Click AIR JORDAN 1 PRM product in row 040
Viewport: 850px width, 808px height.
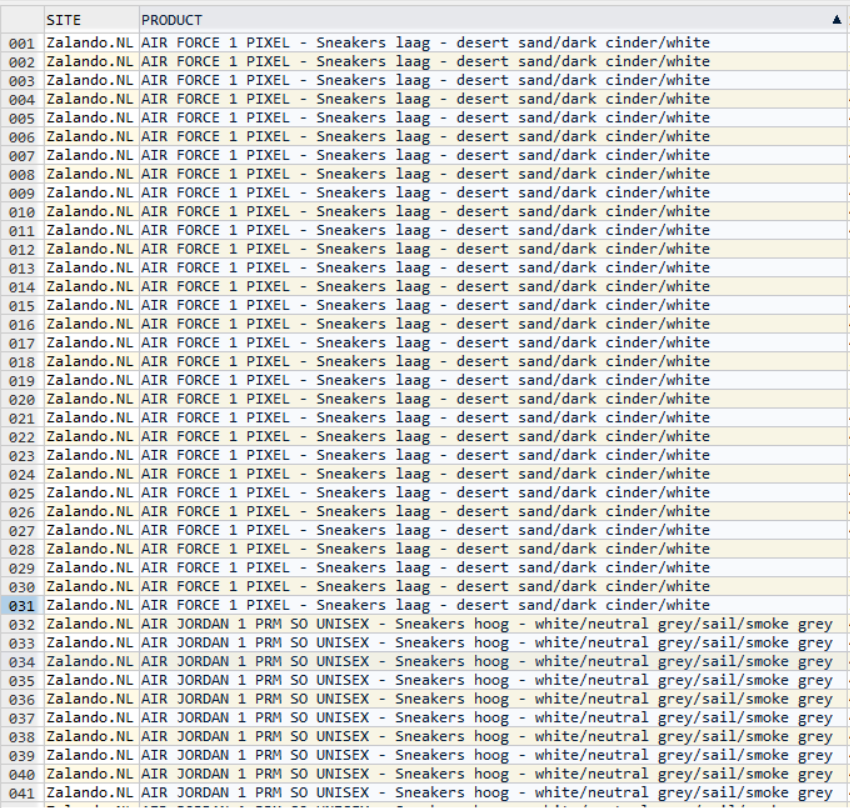click(492, 774)
